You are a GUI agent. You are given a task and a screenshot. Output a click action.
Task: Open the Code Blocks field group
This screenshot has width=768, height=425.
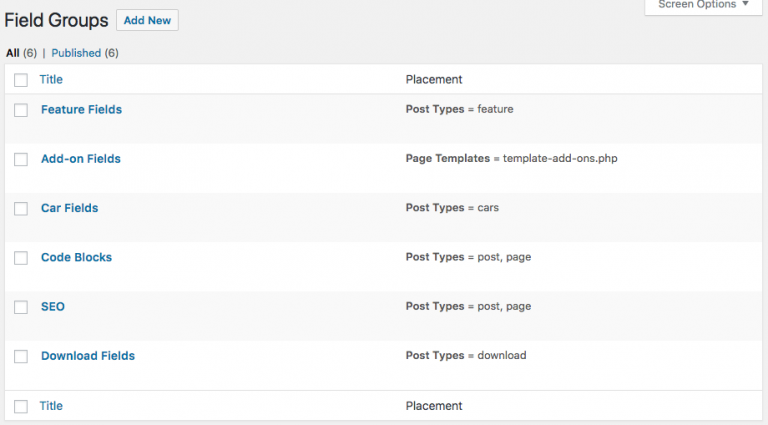76,257
